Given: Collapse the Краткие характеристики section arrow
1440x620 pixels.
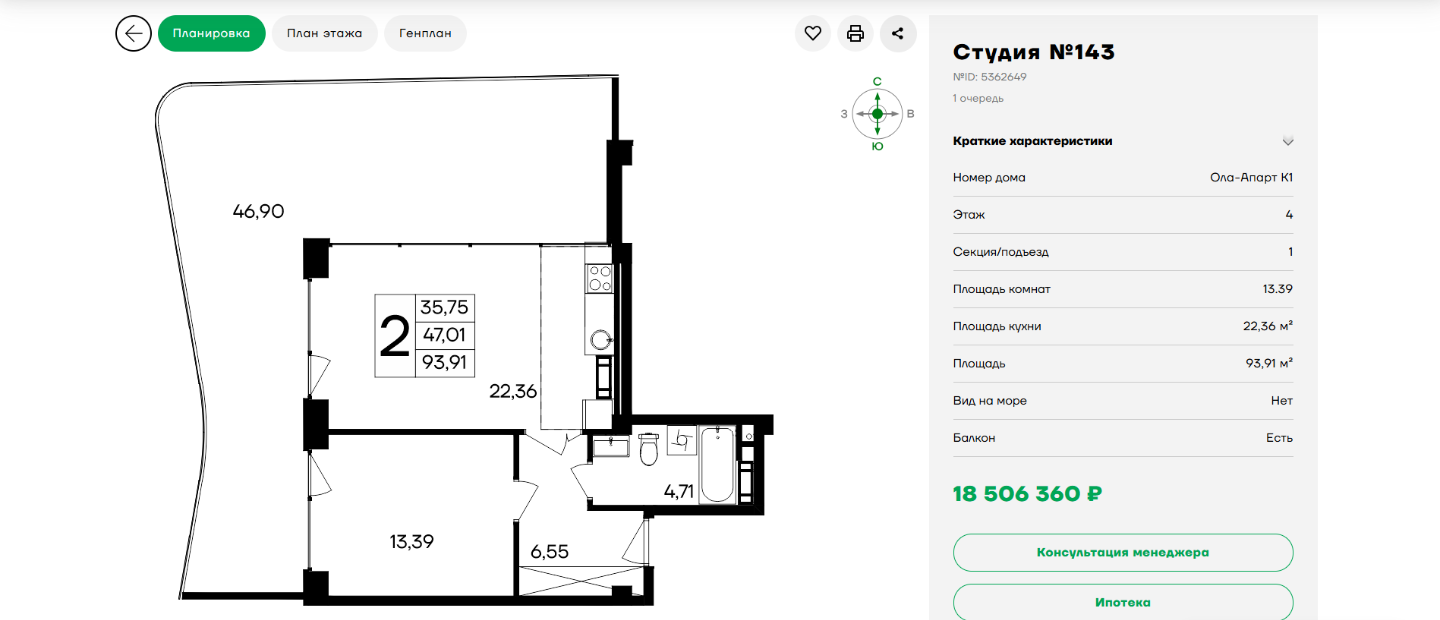Looking at the screenshot, I should pyautogui.click(x=1288, y=141).
